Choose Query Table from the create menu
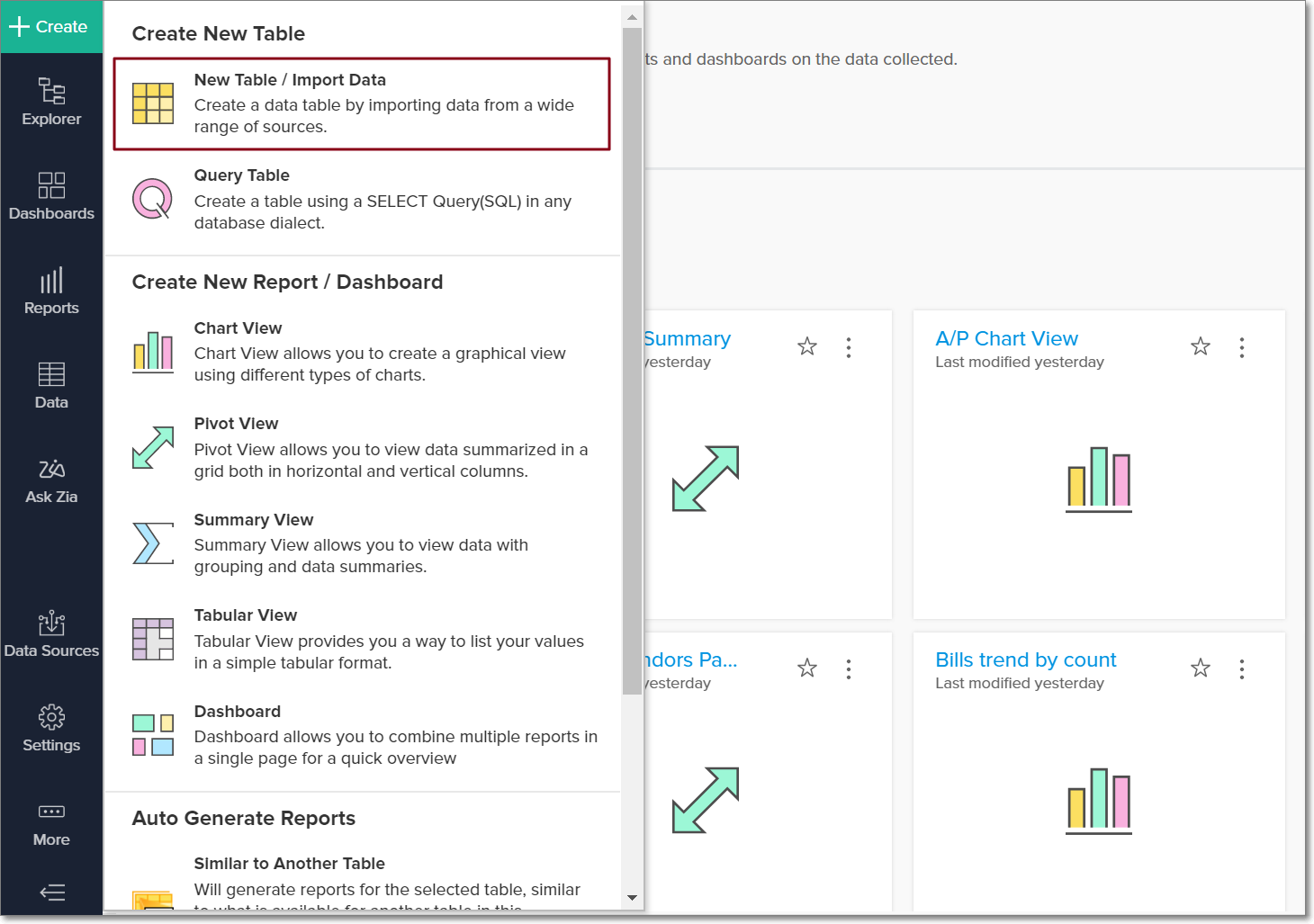 (362, 199)
